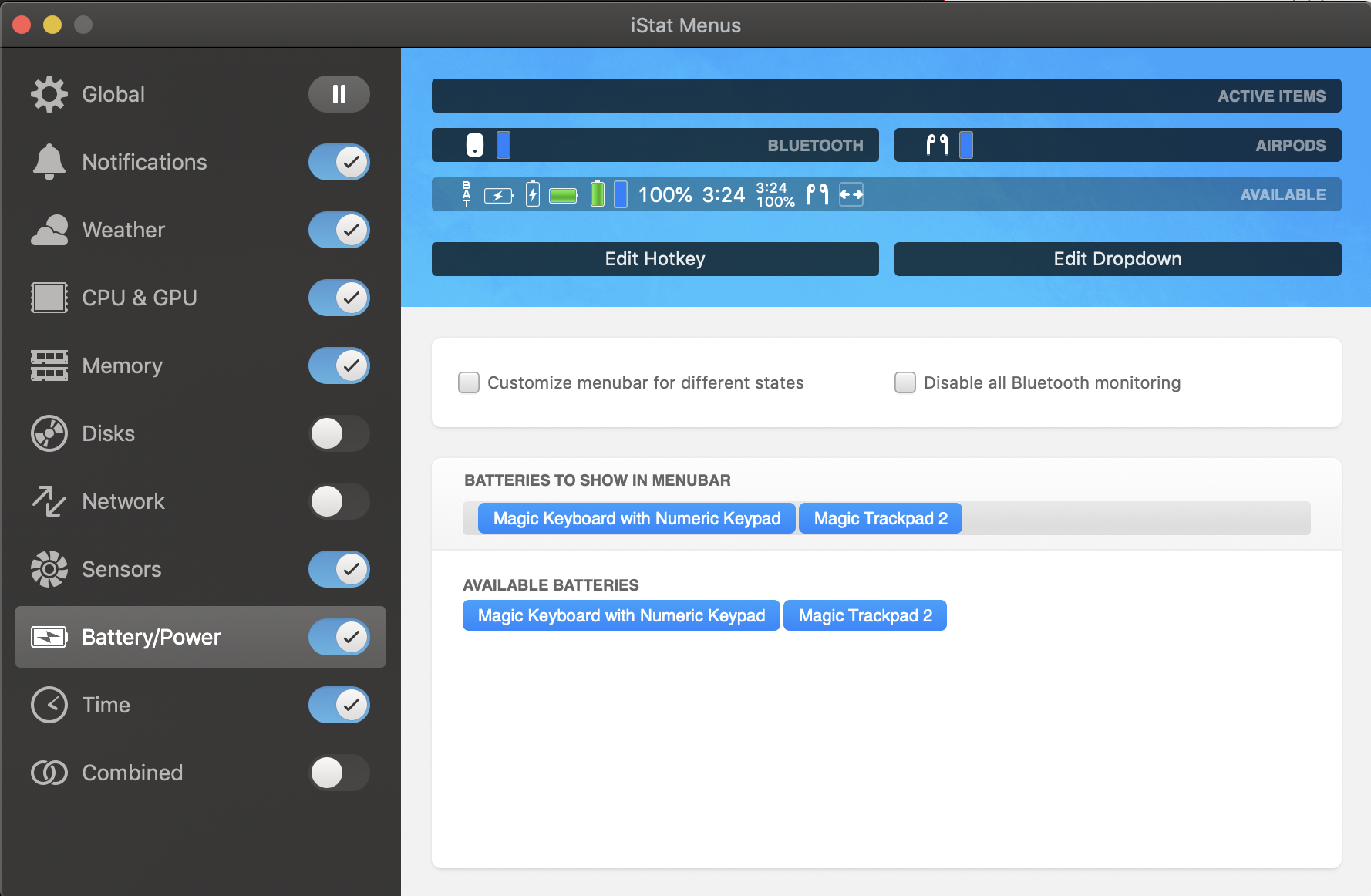1371x896 pixels.
Task: Pick green horizontal battery icon
Action: pos(564,196)
